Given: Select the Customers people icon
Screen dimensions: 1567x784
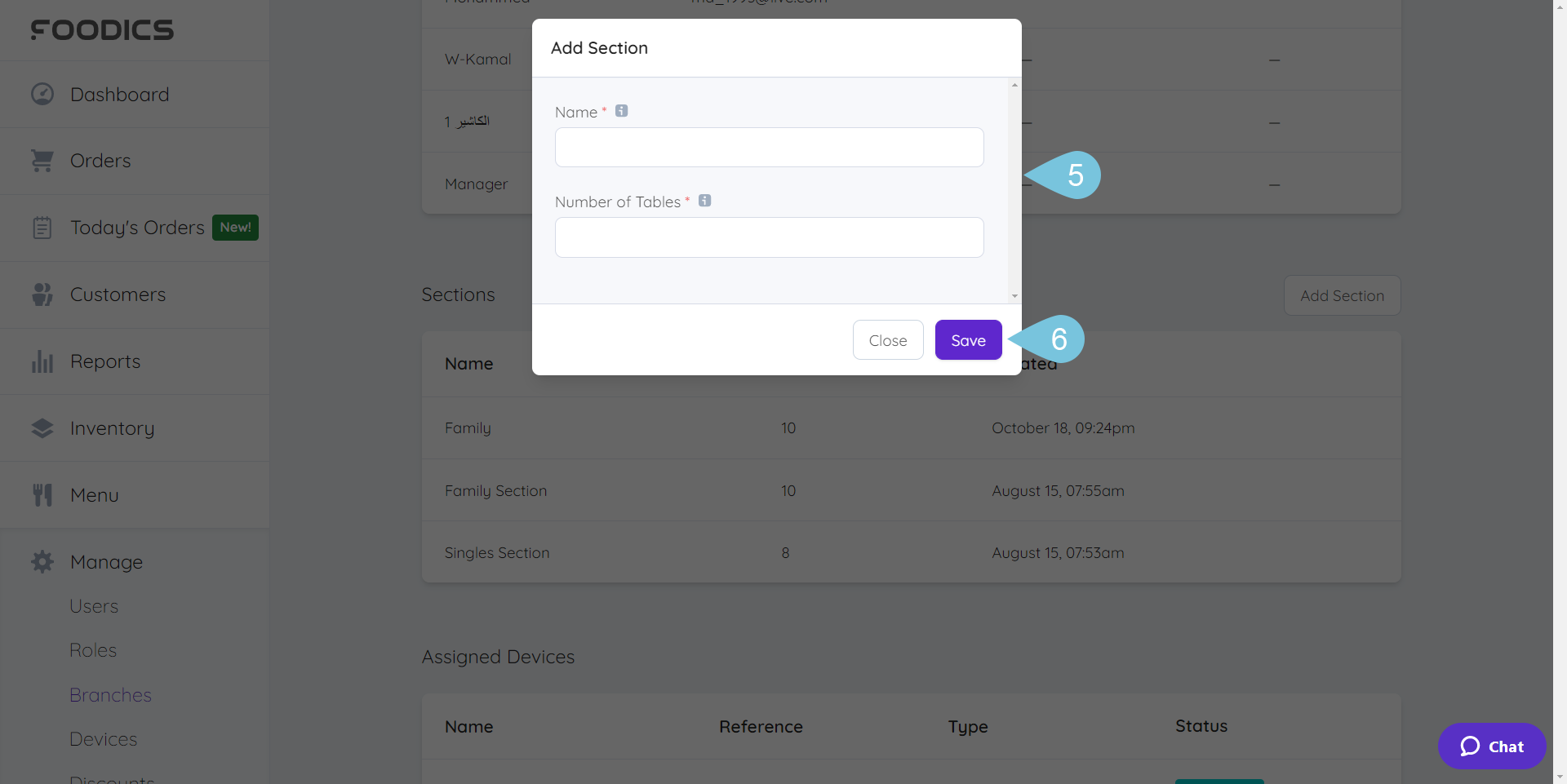Looking at the screenshot, I should [42, 295].
